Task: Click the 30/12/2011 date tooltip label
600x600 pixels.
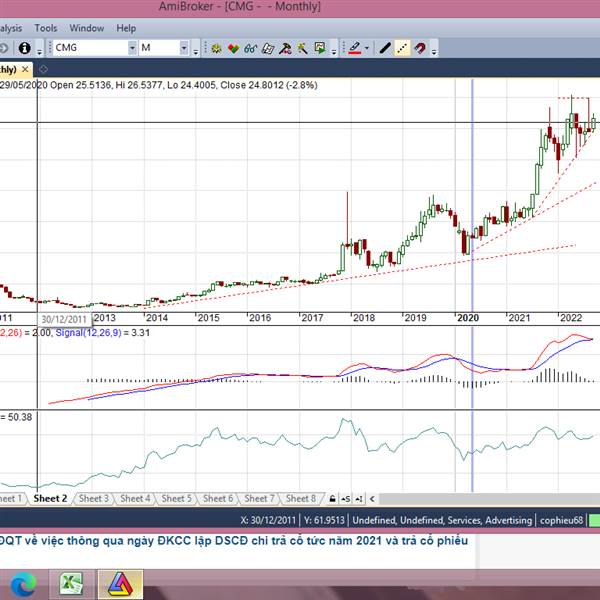Action: [64, 319]
